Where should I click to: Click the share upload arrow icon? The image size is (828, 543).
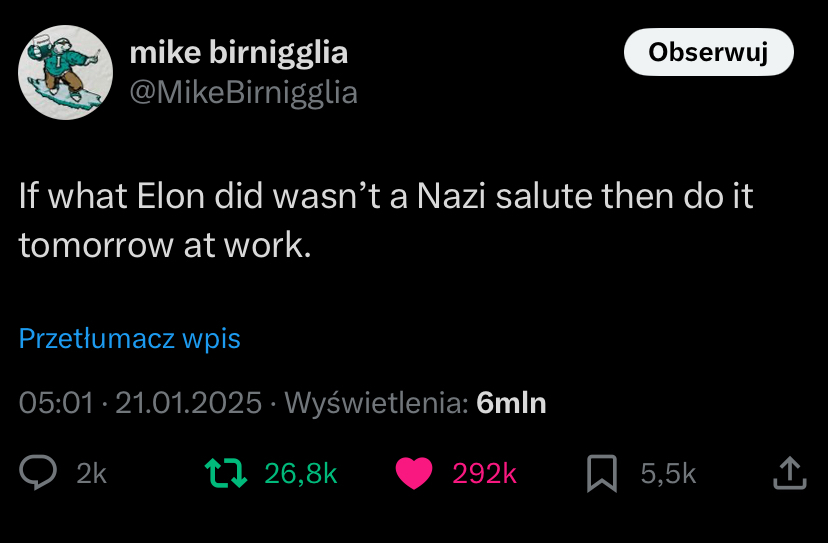[x=789, y=473]
